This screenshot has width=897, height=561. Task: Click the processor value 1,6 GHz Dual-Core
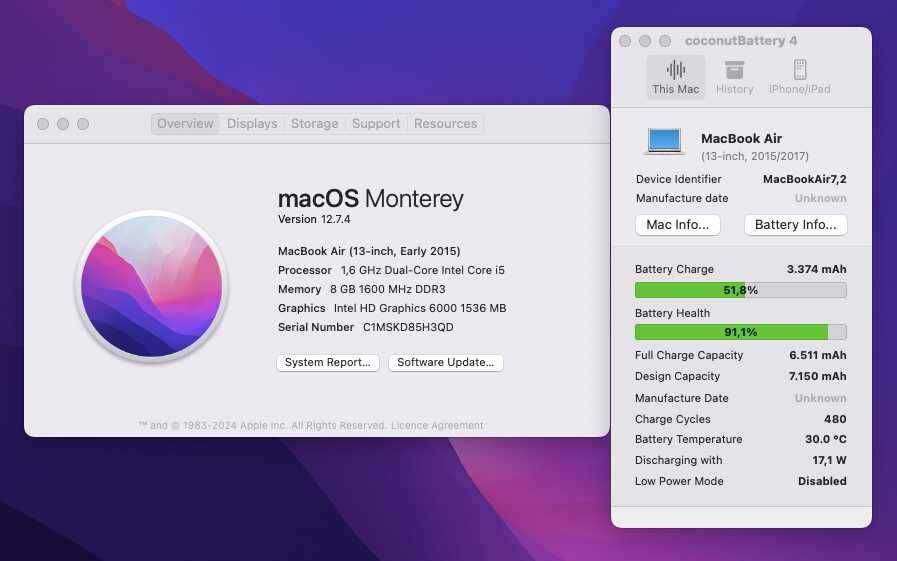pyautogui.click(x=423, y=270)
